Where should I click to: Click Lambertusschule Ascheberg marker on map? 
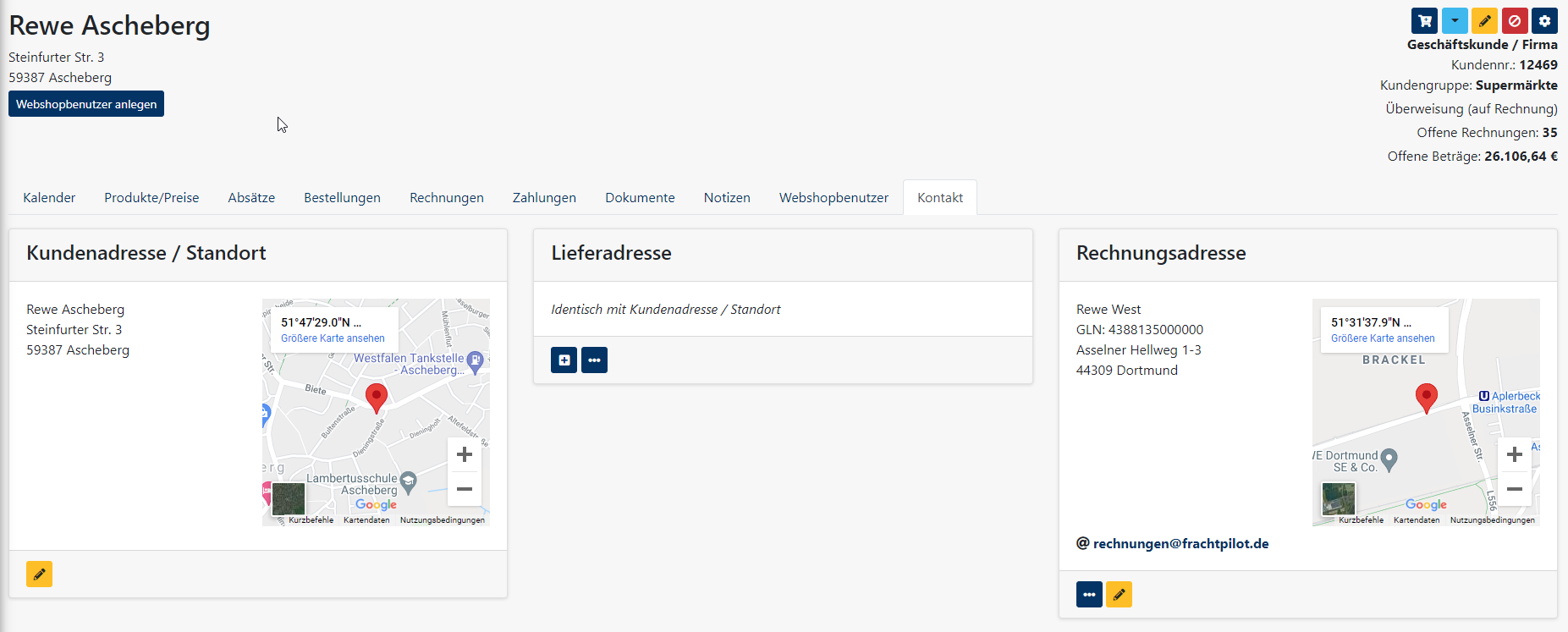tap(409, 482)
